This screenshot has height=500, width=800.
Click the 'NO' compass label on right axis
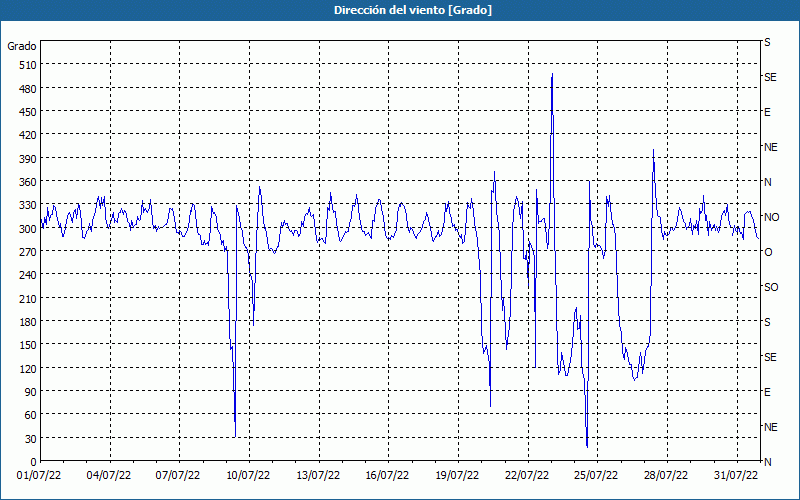click(x=771, y=217)
